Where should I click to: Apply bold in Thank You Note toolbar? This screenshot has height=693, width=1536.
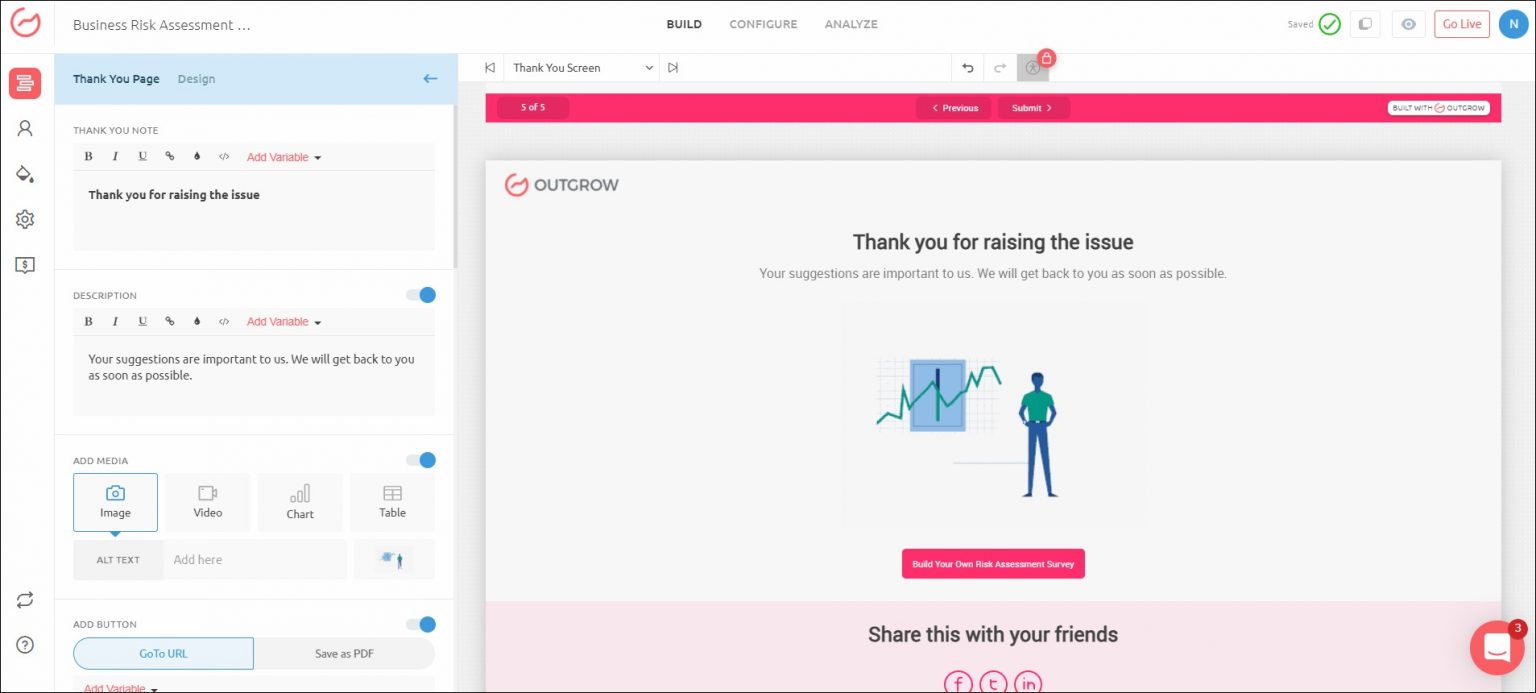click(x=88, y=157)
